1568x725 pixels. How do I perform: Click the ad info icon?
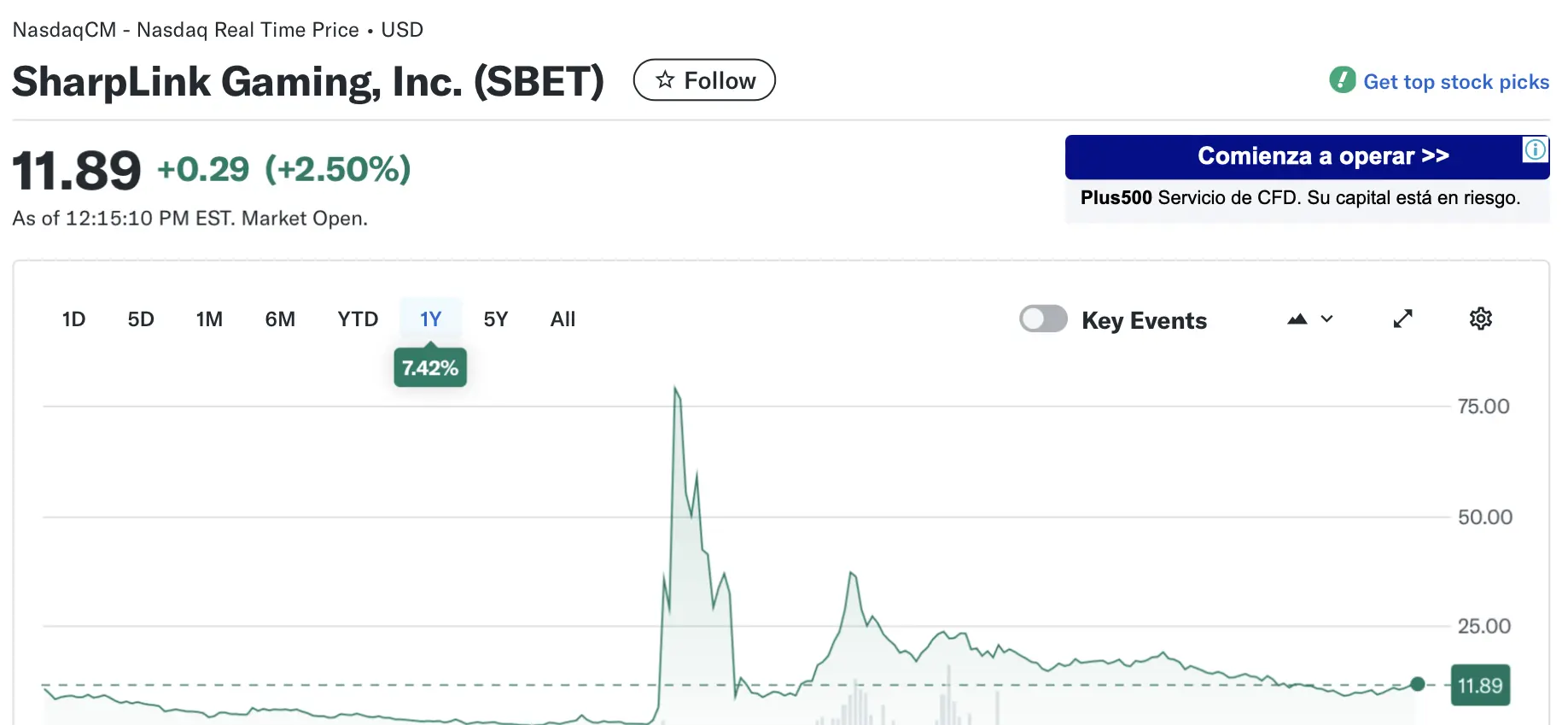(x=1535, y=150)
